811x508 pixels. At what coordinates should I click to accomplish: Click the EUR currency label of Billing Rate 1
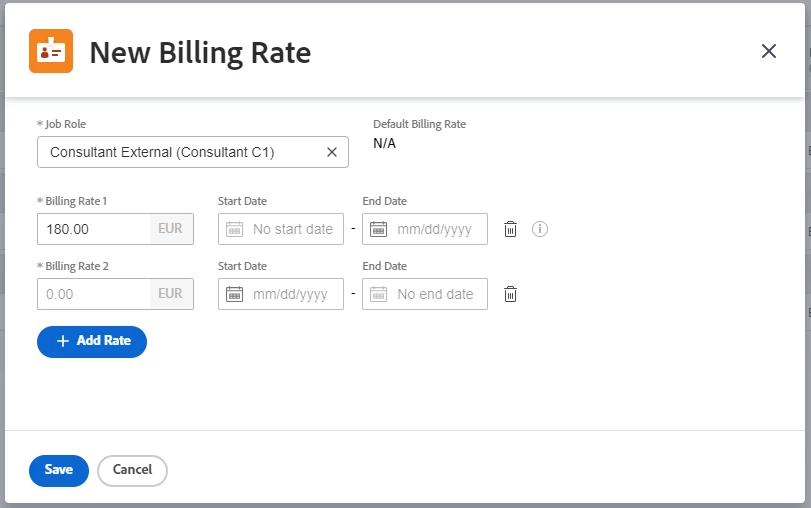tap(170, 229)
